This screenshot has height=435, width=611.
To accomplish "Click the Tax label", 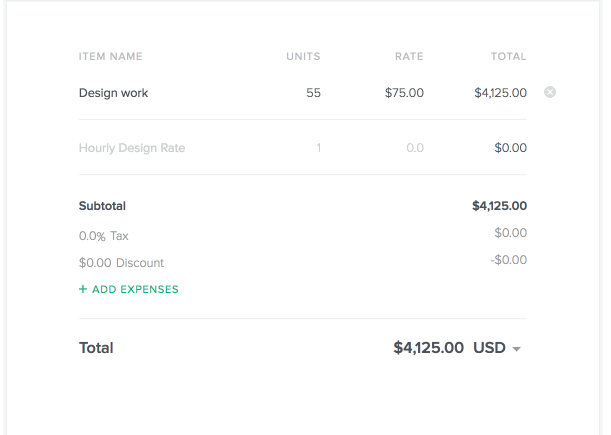I will [x=119, y=236].
